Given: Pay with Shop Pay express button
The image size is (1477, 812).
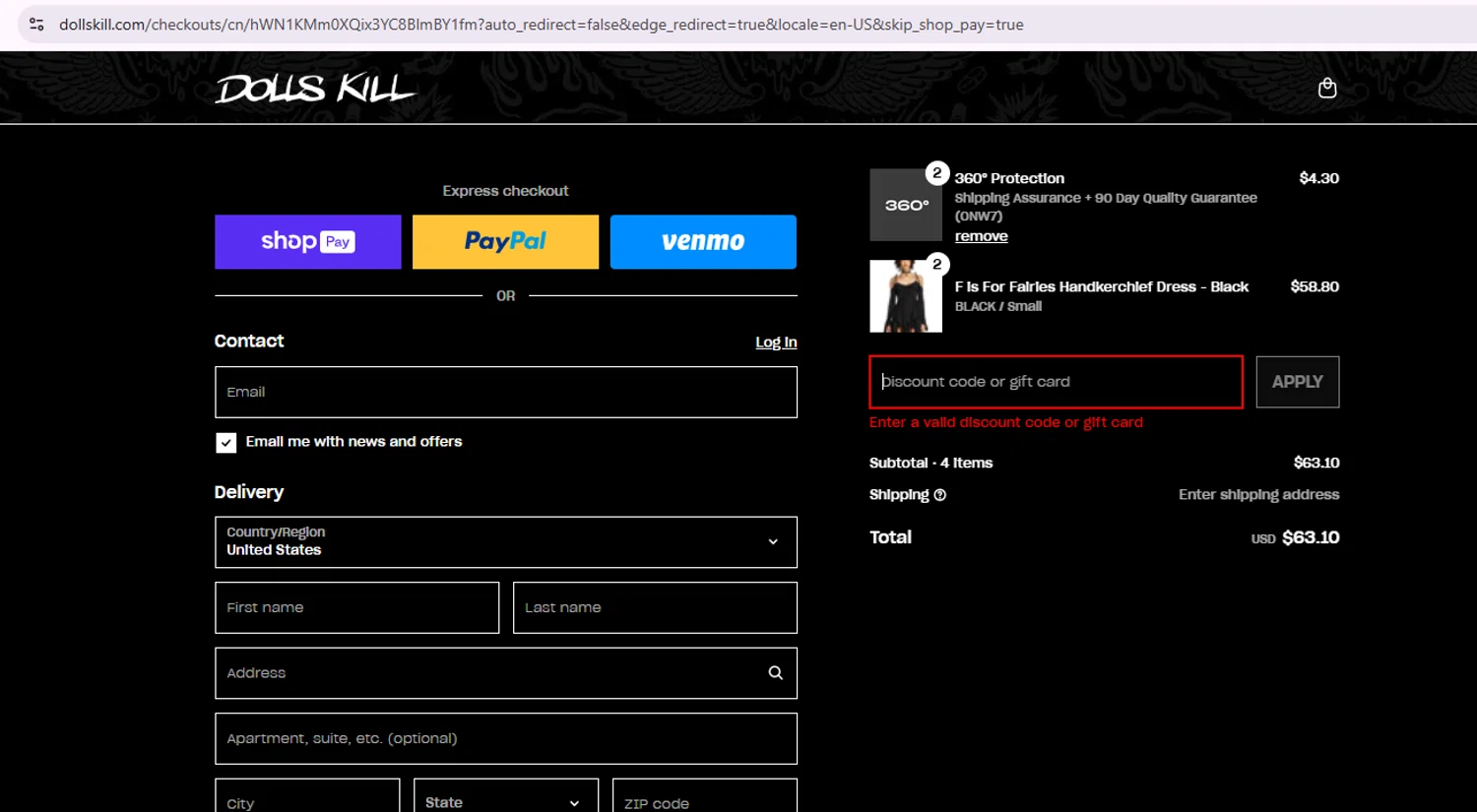Looking at the screenshot, I should pyautogui.click(x=308, y=242).
